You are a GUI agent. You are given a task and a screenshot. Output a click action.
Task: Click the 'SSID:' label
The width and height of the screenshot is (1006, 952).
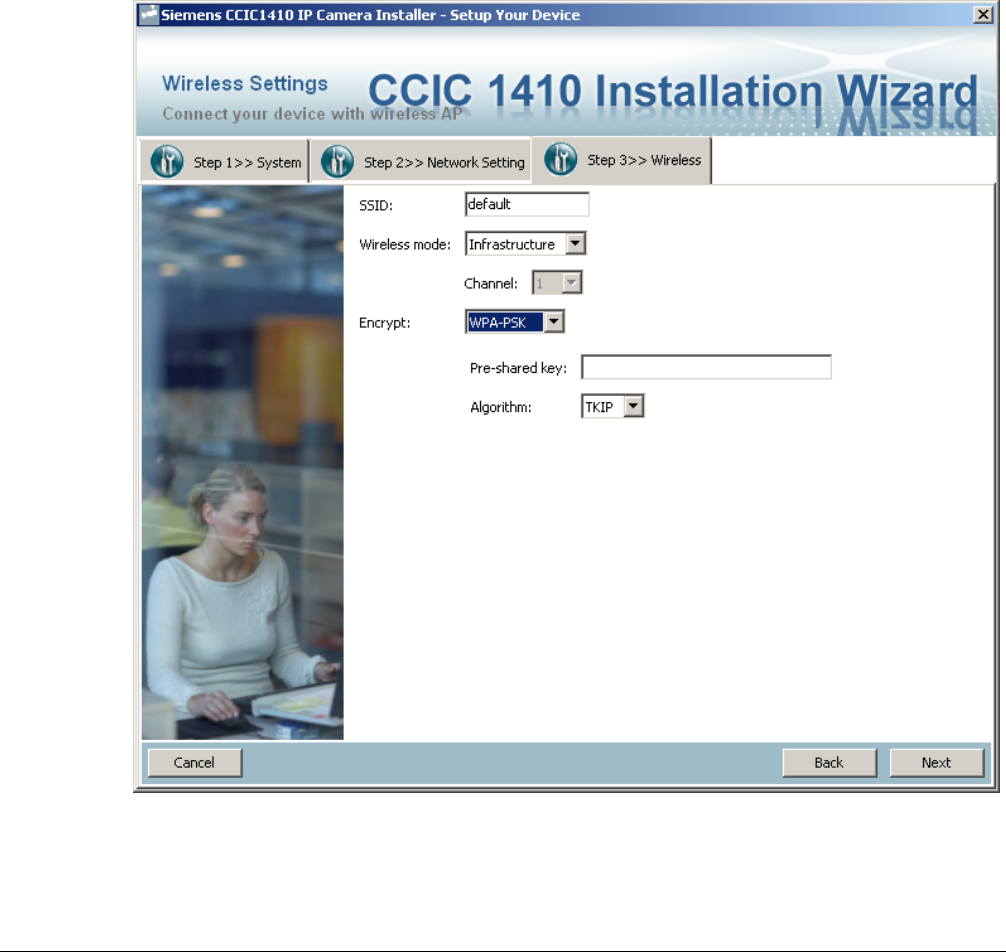[x=376, y=205]
